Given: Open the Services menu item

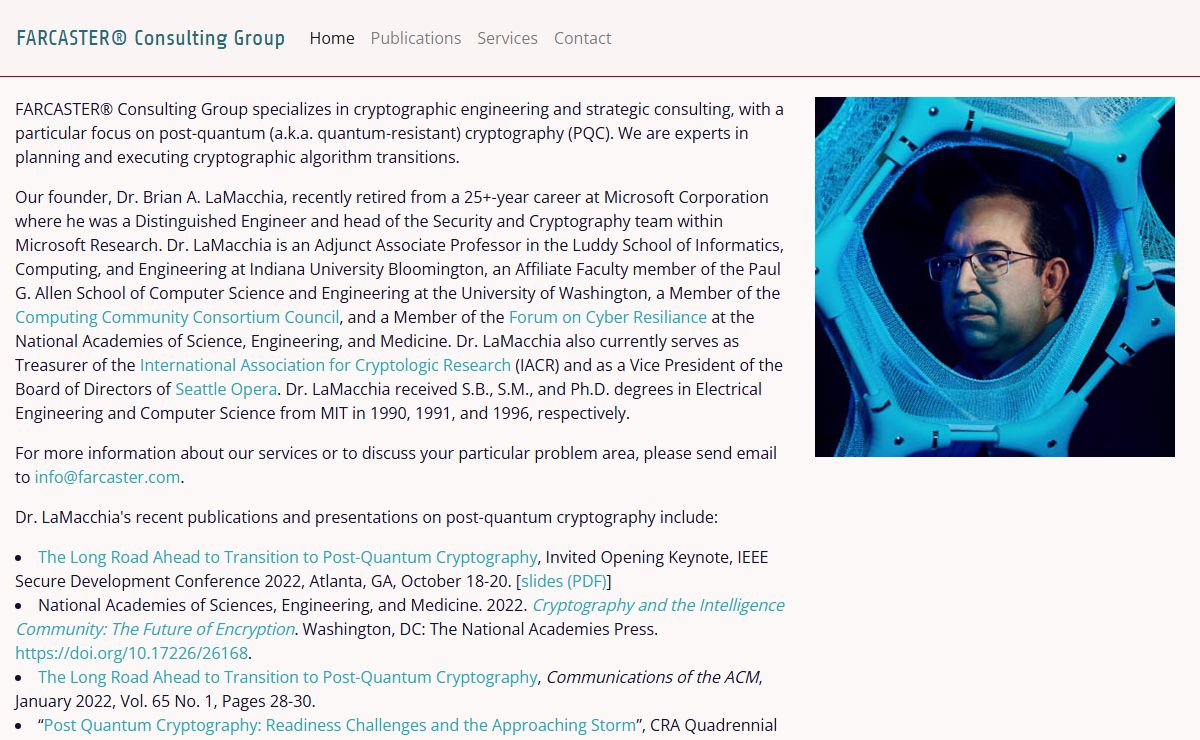Looking at the screenshot, I should click(507, 38).
